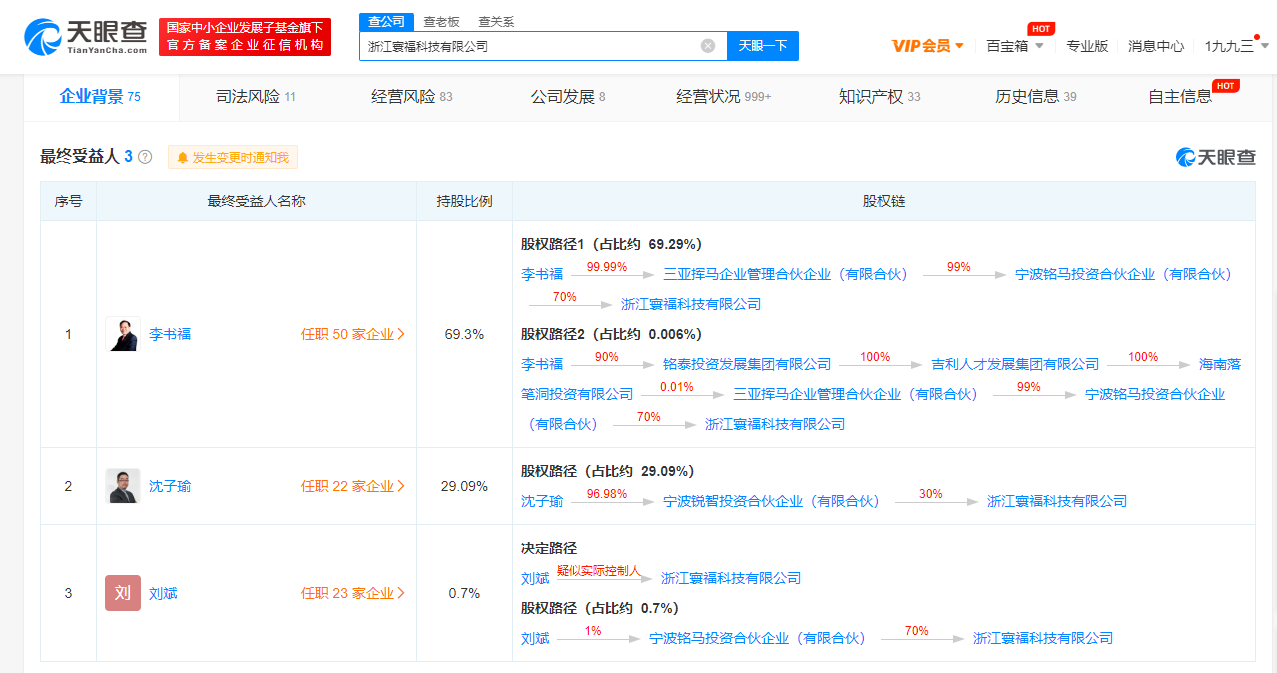The image size is (1277, 673).
Task: Click 李书福's avatar photo
Action: pyautogui.click(x=122, y=334)
